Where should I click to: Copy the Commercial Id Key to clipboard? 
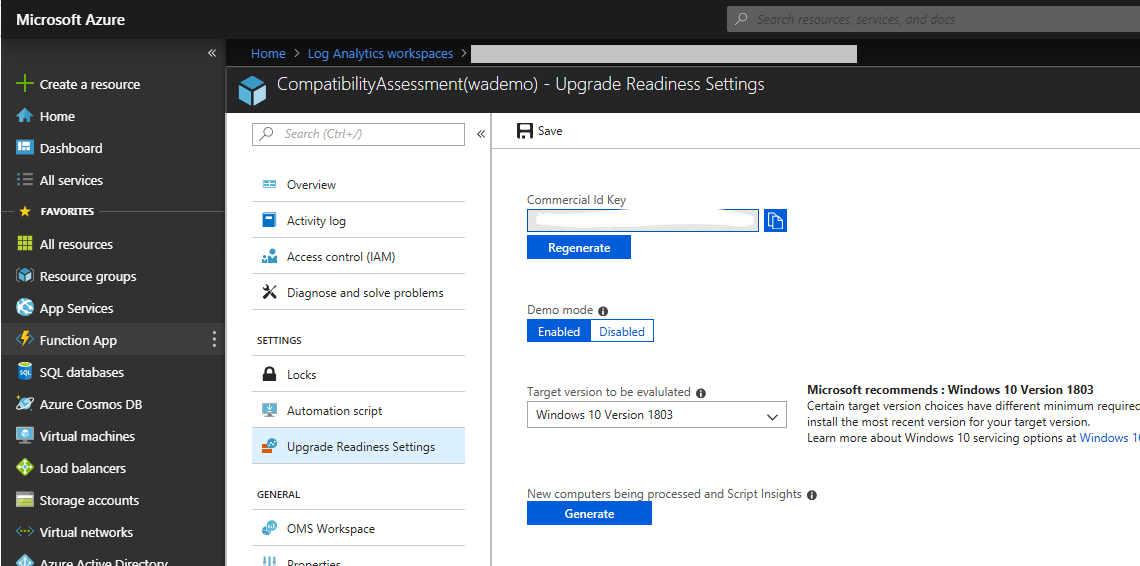(x=775, y=221)
